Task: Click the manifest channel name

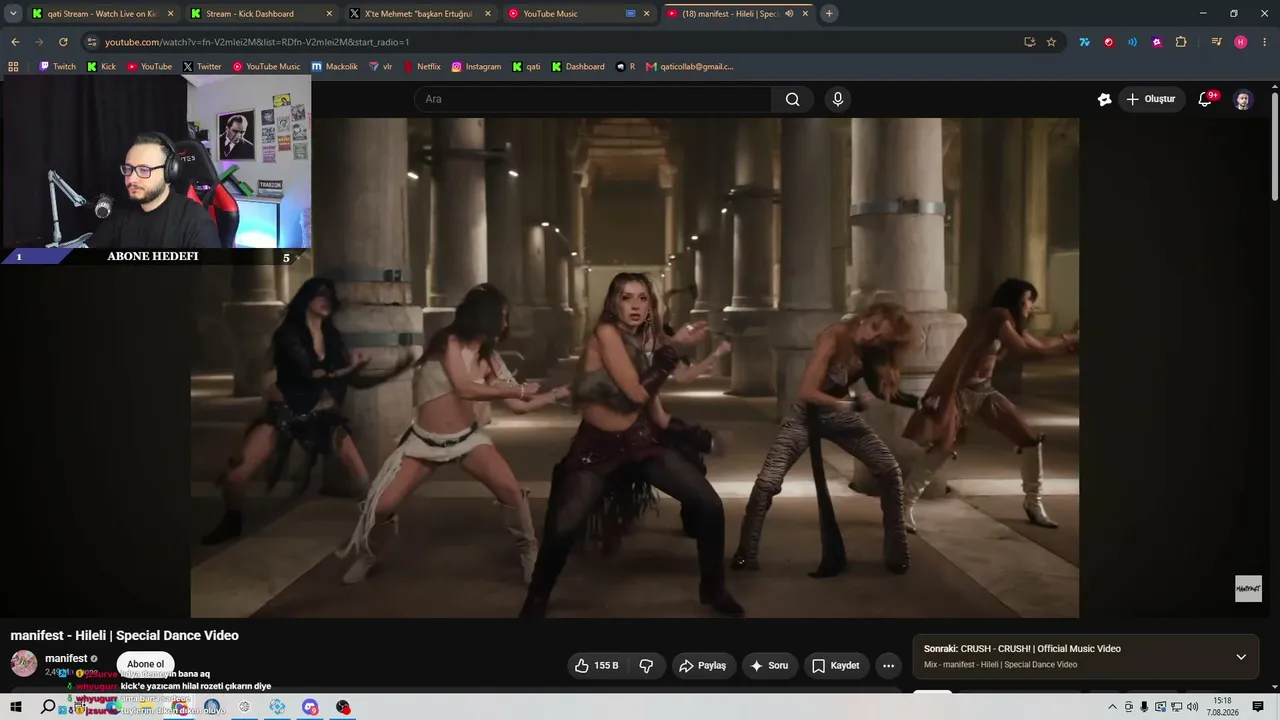Action: (66, 659)
